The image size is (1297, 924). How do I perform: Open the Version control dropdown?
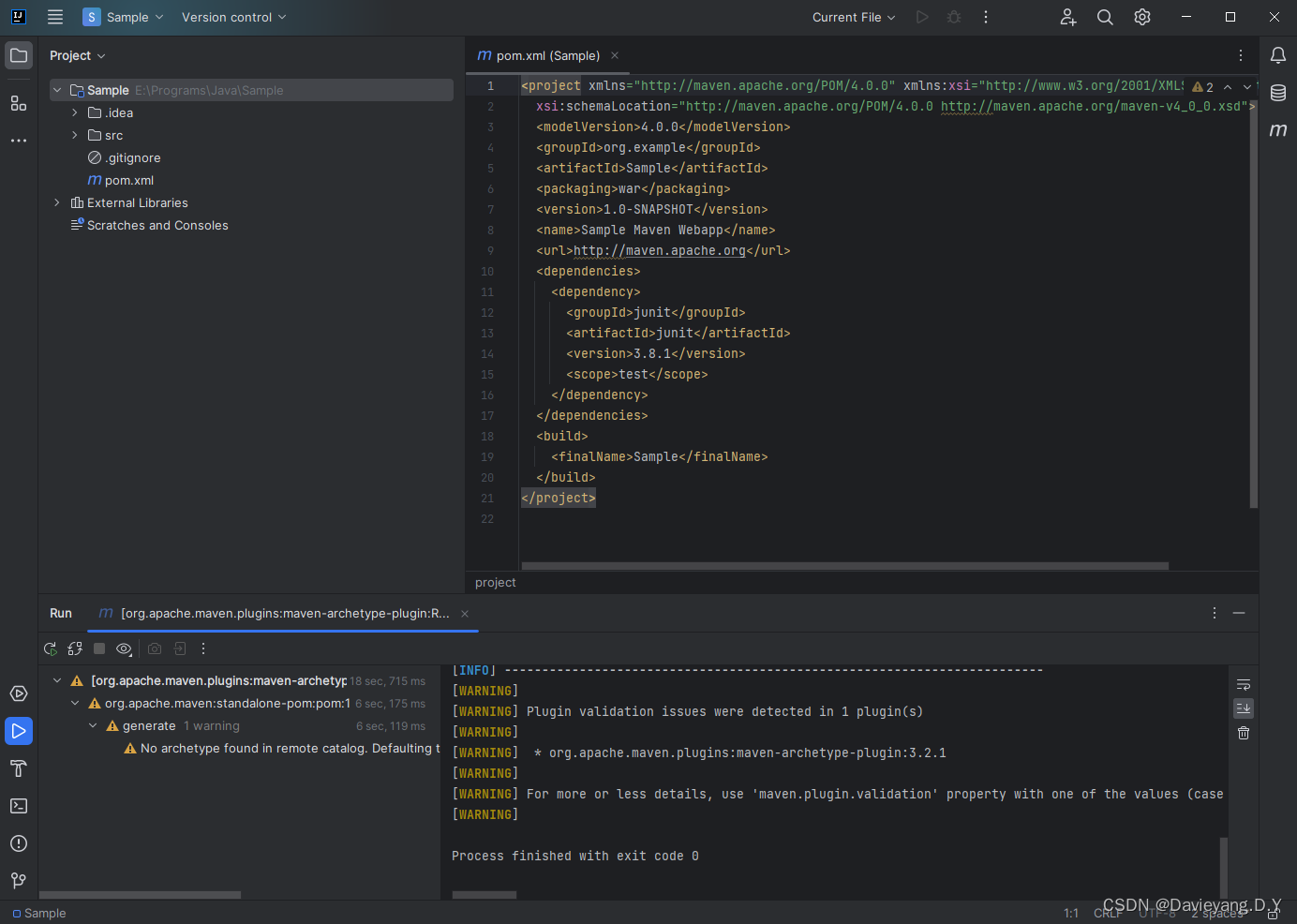click(233, 17)
